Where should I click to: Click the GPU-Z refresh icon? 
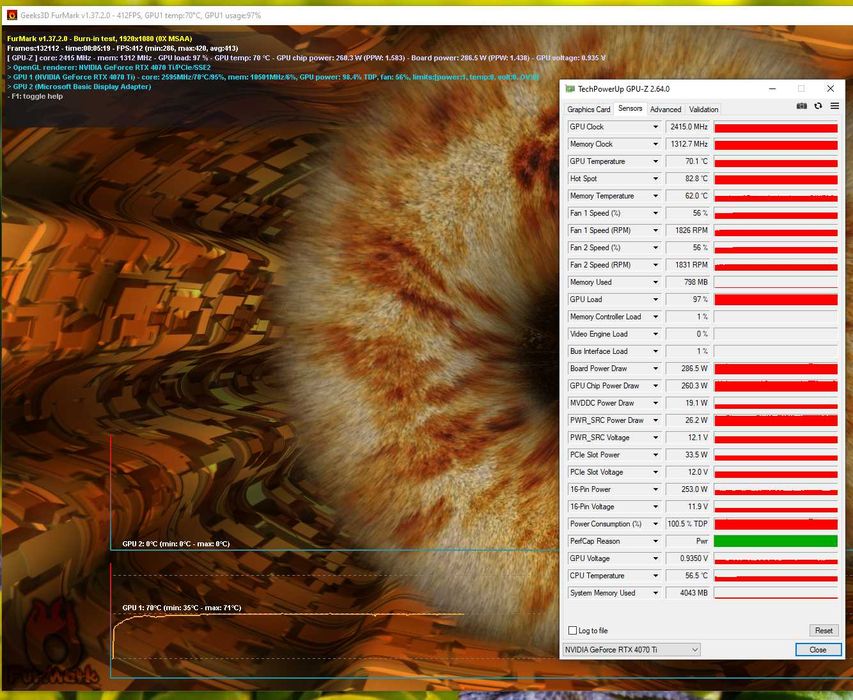[818, 106]
